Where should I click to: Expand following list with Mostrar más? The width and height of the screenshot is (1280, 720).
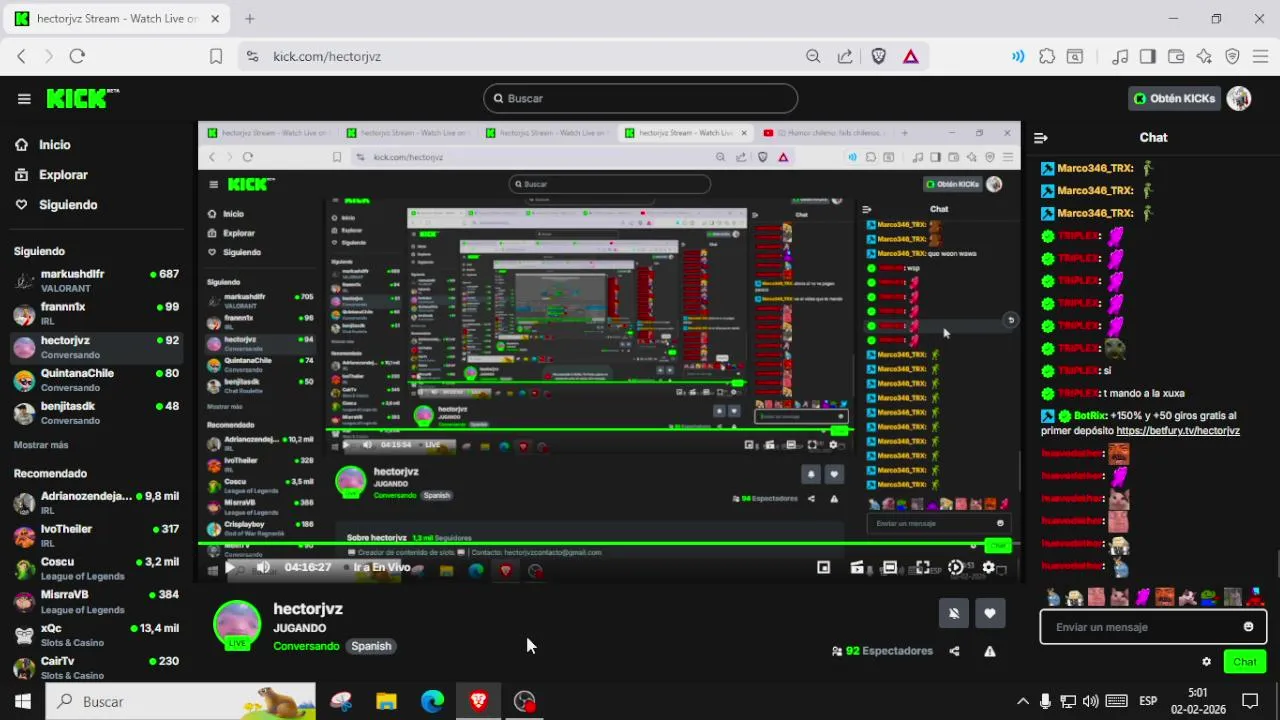(x=41, y=445)
